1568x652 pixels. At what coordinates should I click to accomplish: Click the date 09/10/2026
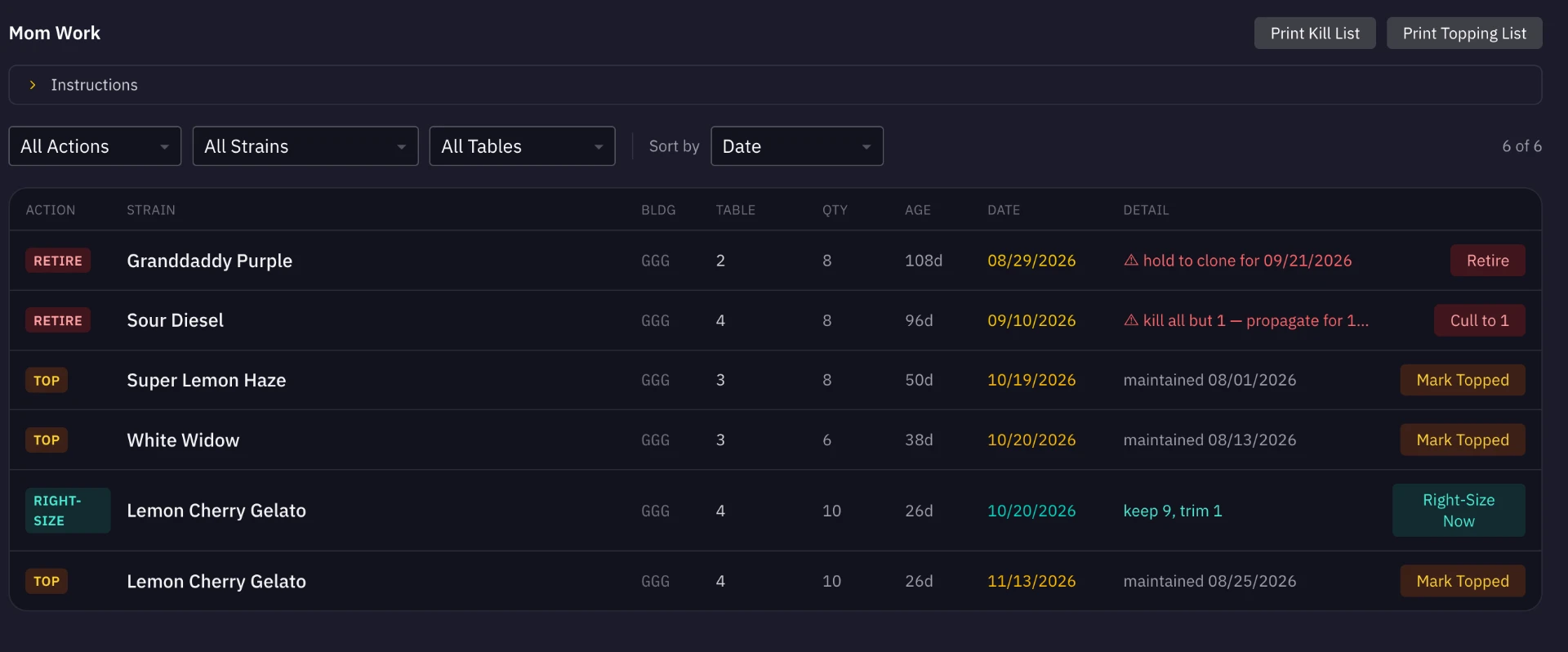point(1031,320)
